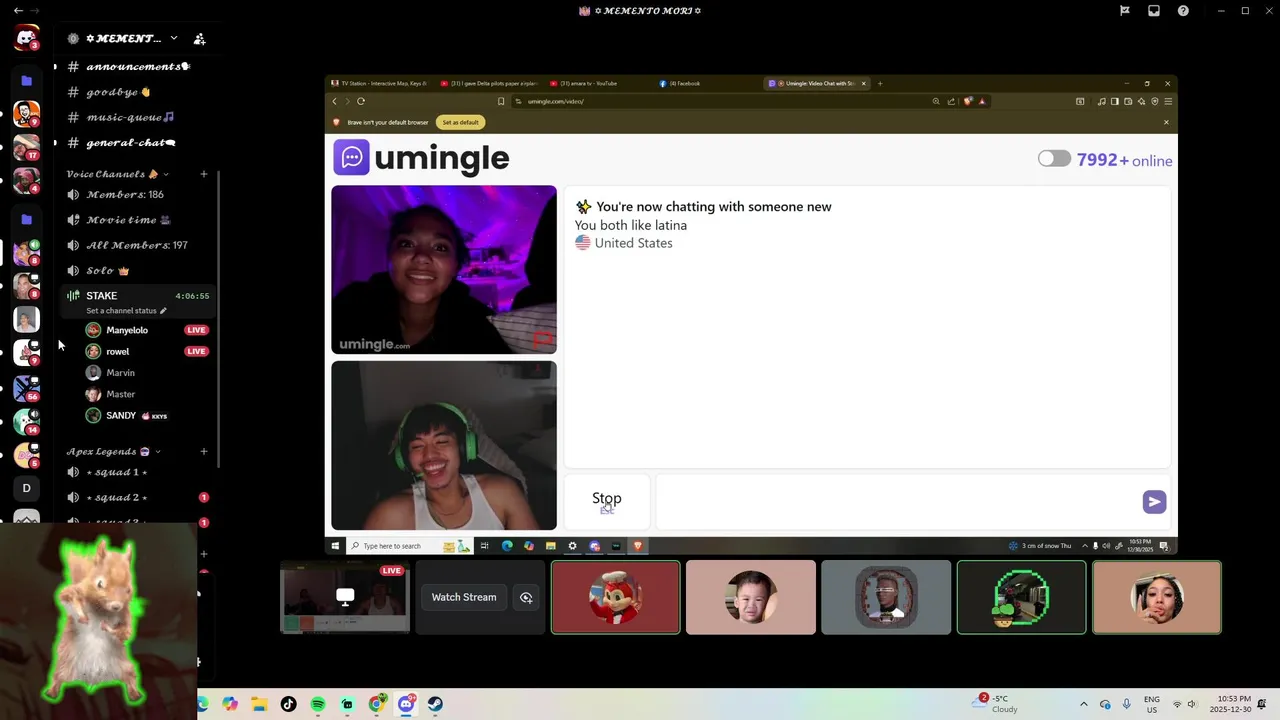Open Steam from the taskbar
Screen dimensions: 1280x720
tap(435, 704)
